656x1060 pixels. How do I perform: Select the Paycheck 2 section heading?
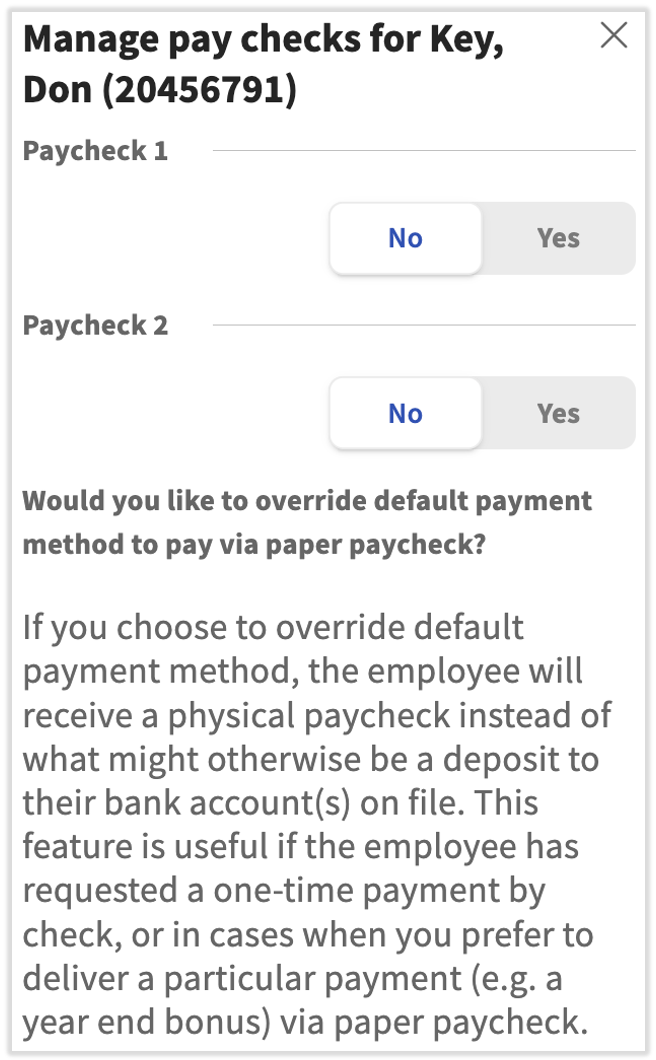tap(95, 325)
